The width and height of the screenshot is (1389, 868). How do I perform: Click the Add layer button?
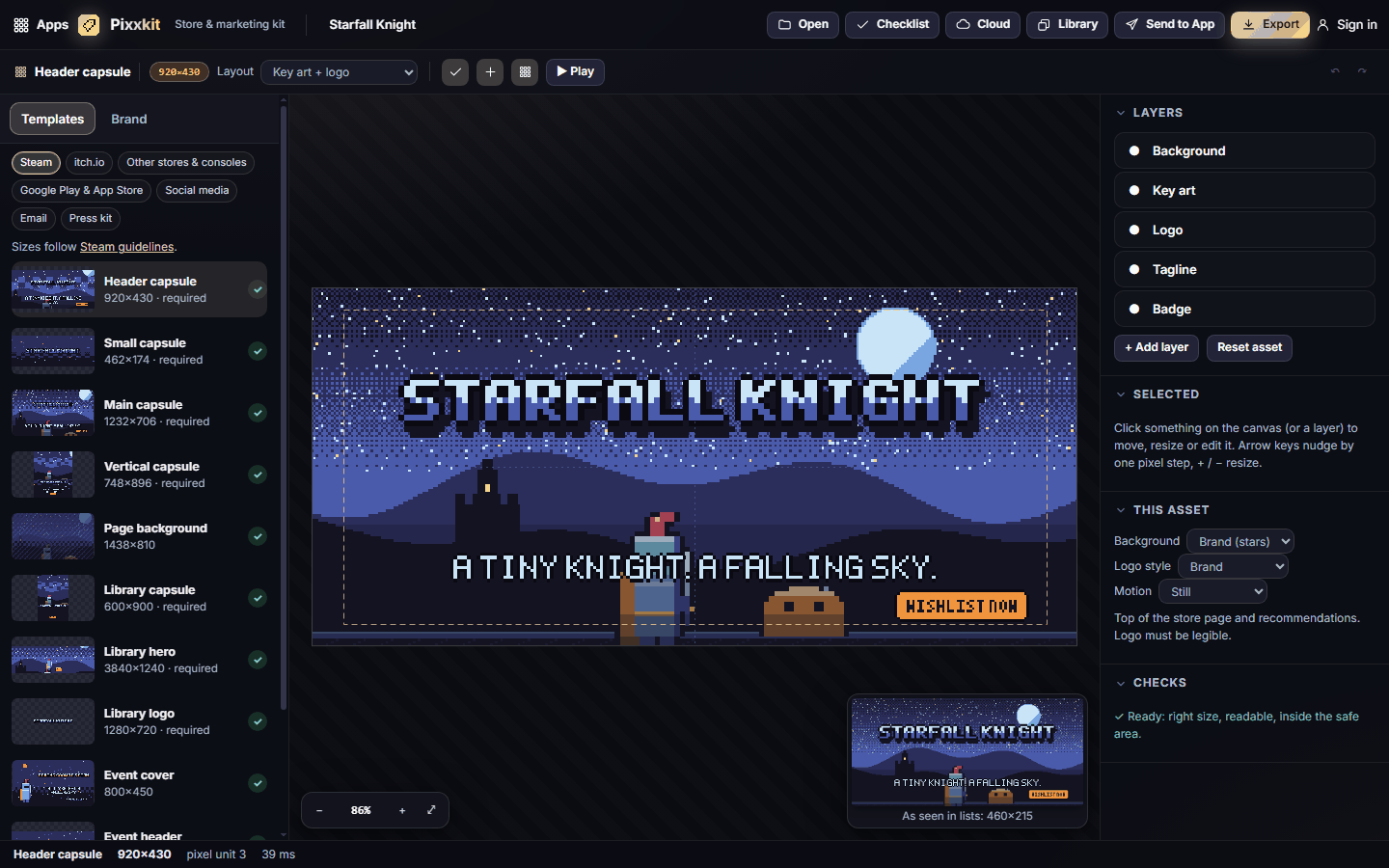1157,347
